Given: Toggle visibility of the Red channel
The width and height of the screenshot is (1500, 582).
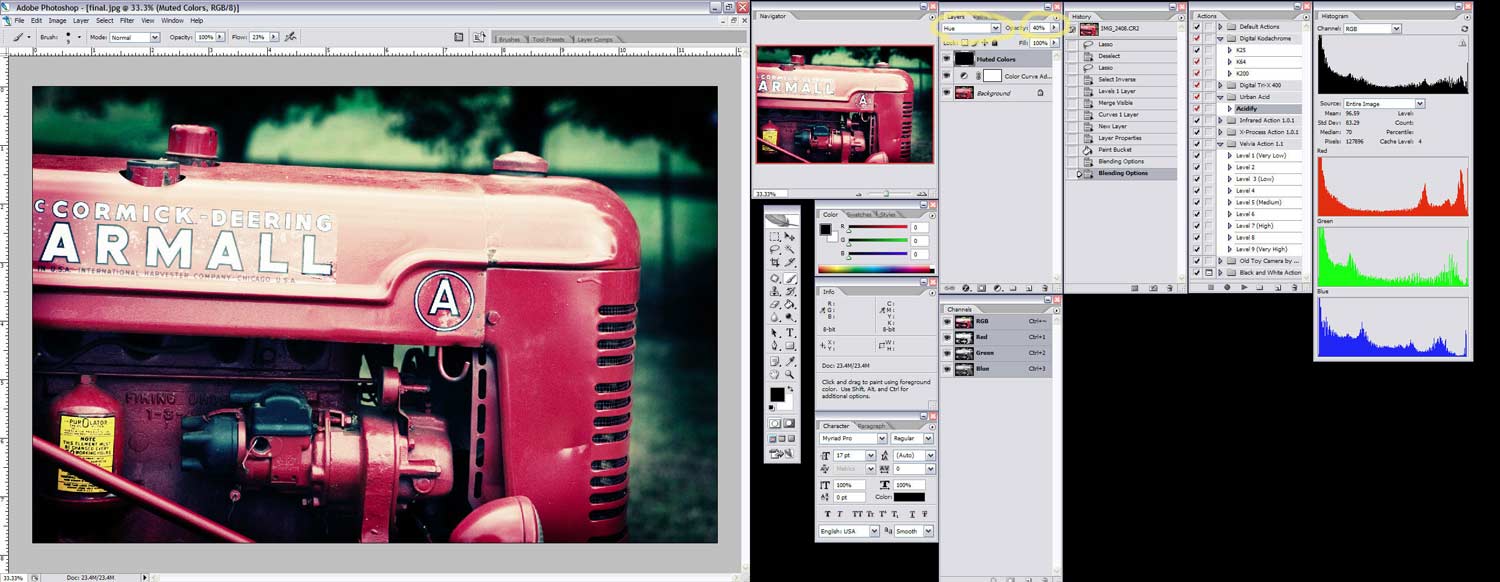Looking at the screenshot, I should [947, 338].
